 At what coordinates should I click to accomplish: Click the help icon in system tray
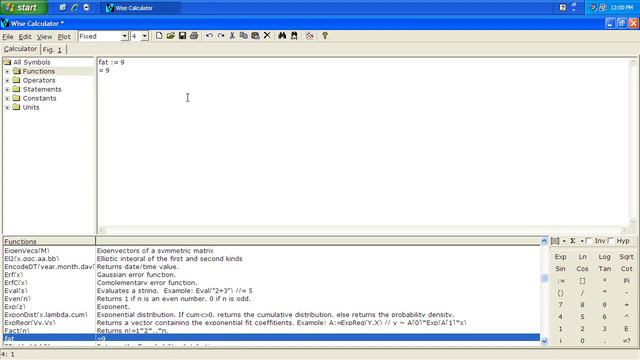point(562,7)
